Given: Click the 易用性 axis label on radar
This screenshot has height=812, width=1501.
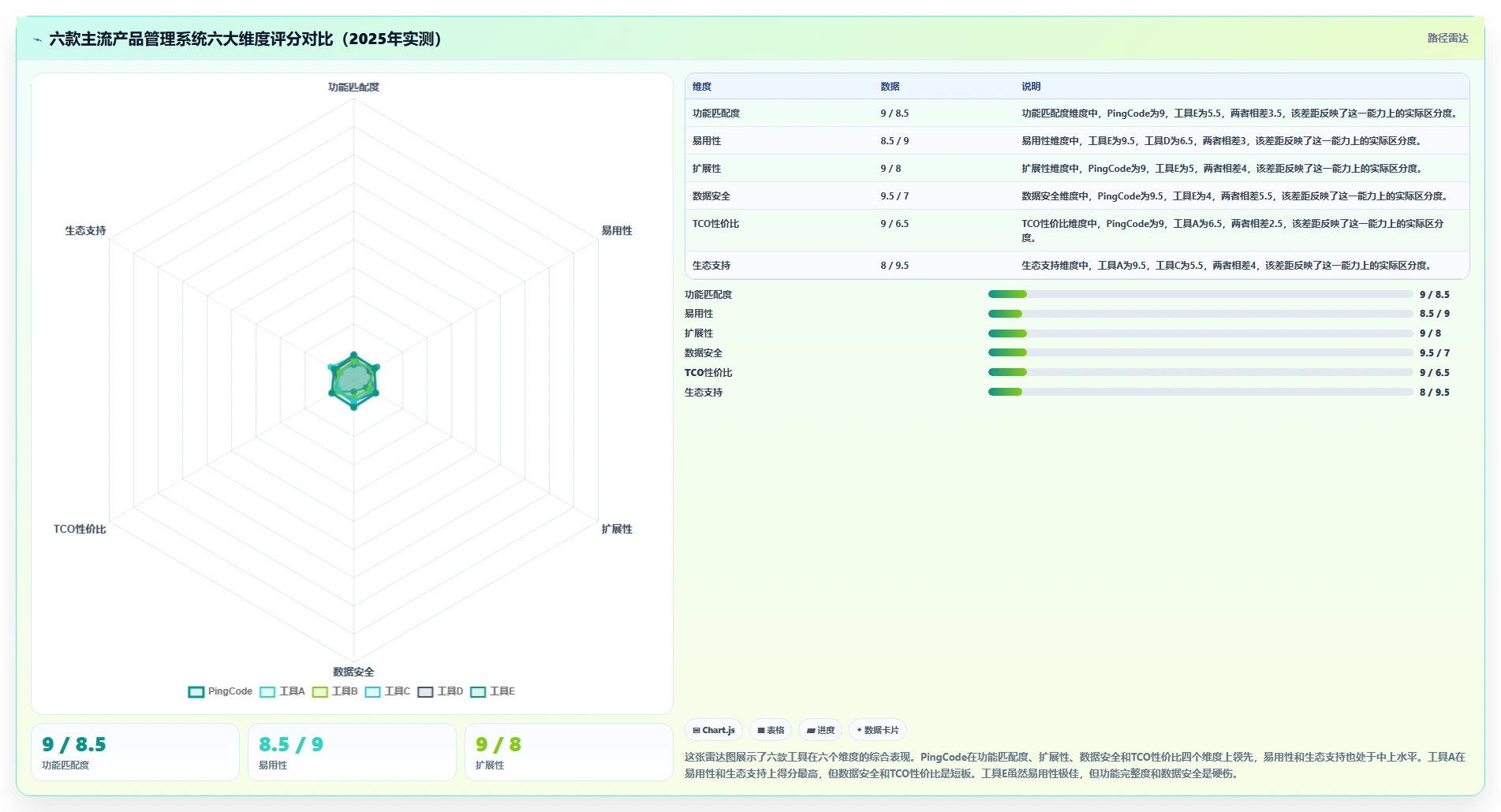Looking at the screenshot, I should pyautogui.click(x=617, y=231).
